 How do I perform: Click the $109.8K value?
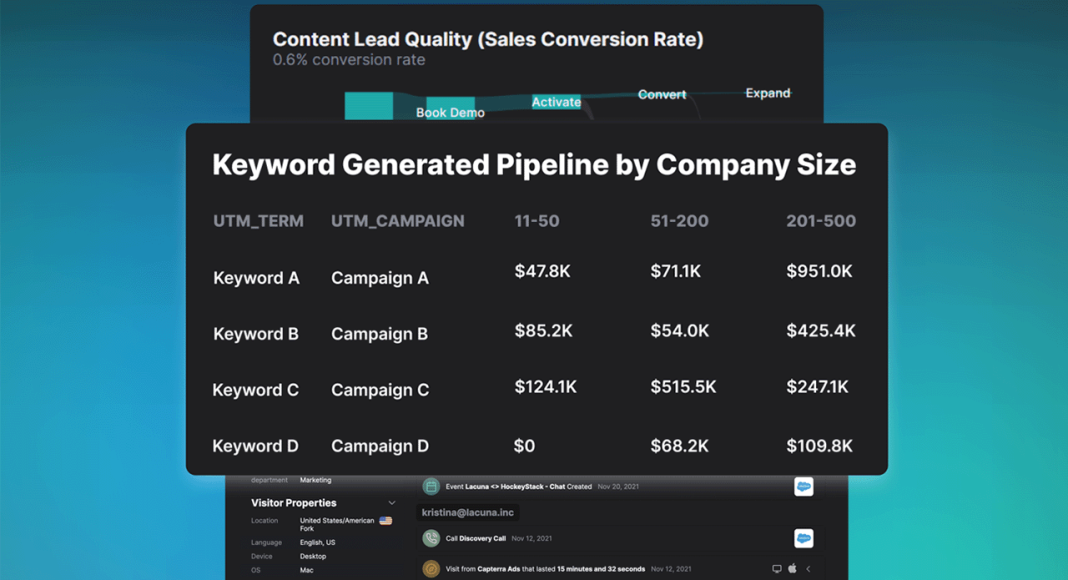[819, 446]
